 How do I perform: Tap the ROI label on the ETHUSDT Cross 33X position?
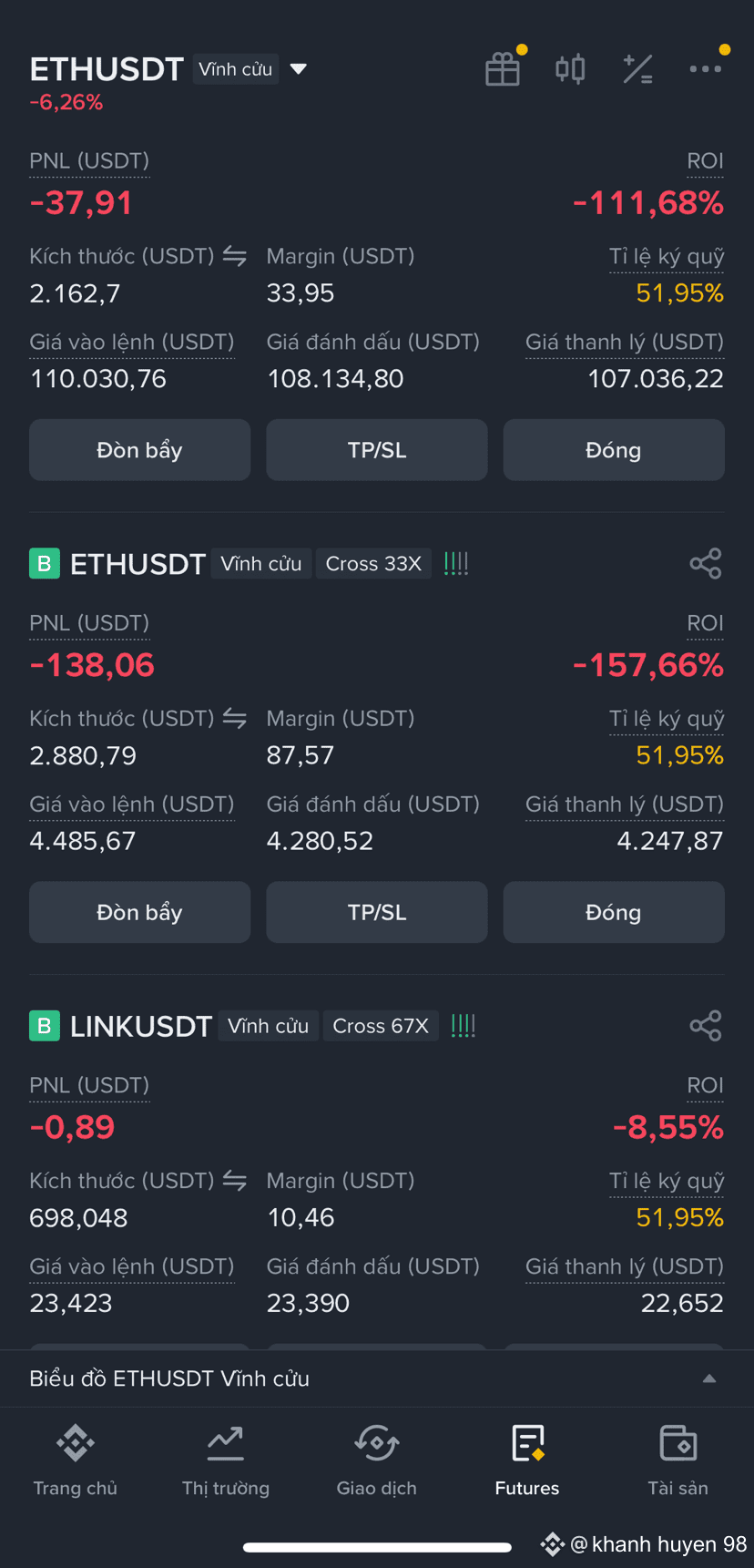click(x=706, y=623)
